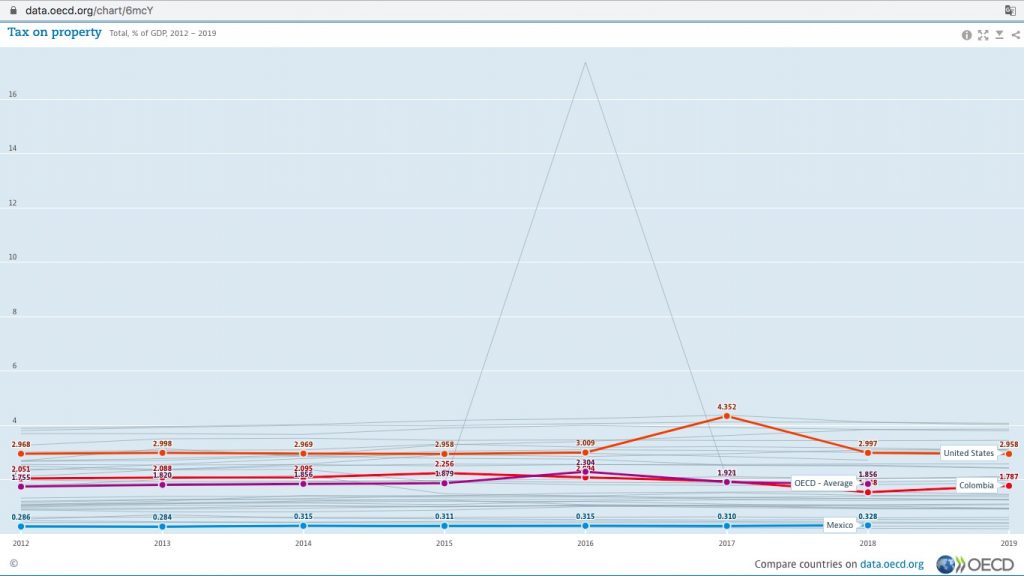This screenshot has height=576, width=1024.
Task: Click the lock icon beside the URL
Action: [x=12, y=10]
